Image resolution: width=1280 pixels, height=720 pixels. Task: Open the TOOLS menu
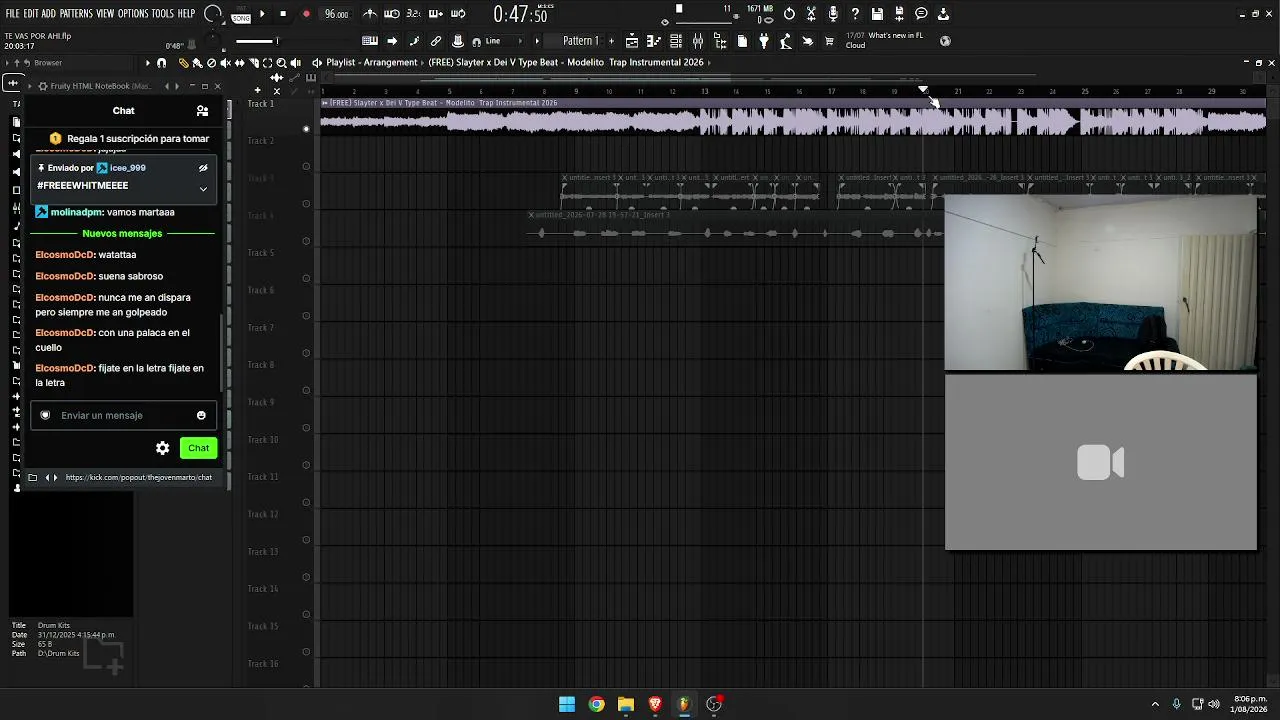(162, 14)
